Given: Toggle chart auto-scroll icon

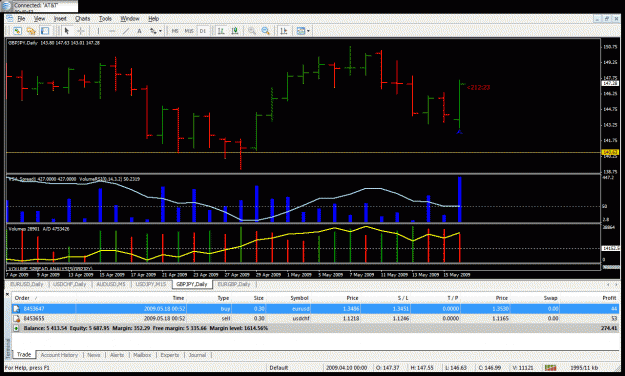Looking at the screenshot, I should [x=283, y=31].
